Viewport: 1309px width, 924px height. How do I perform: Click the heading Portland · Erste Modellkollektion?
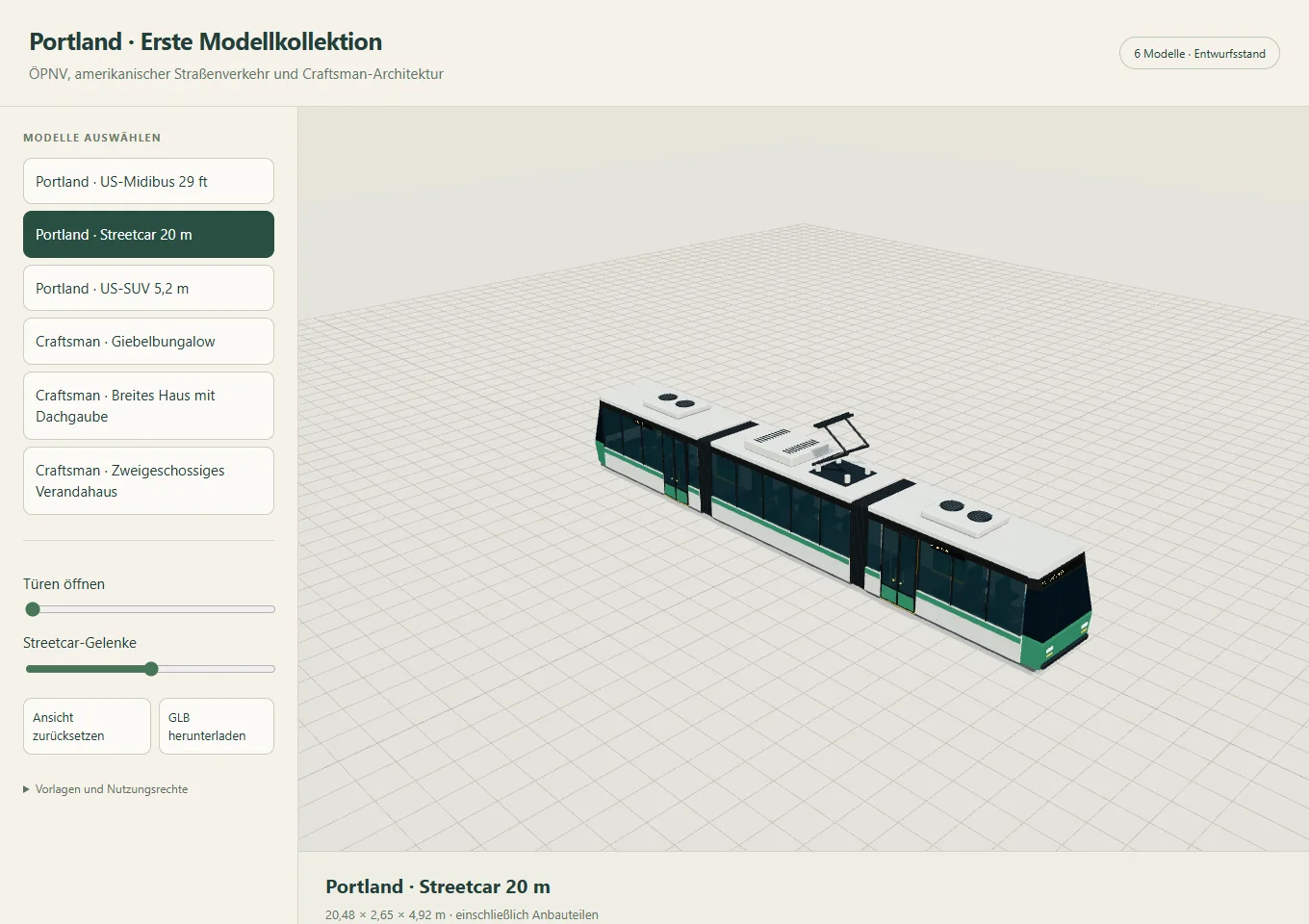(x=206, y=41)
